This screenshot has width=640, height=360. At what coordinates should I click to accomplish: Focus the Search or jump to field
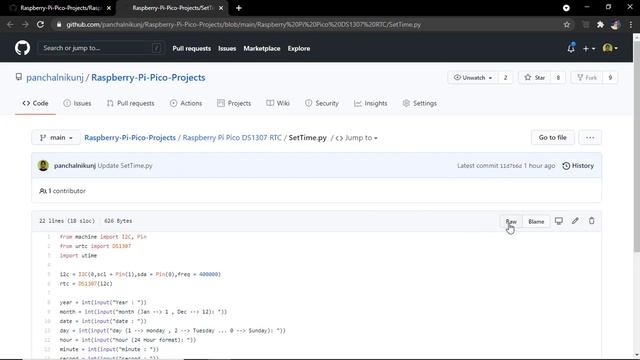pos(101,48)
